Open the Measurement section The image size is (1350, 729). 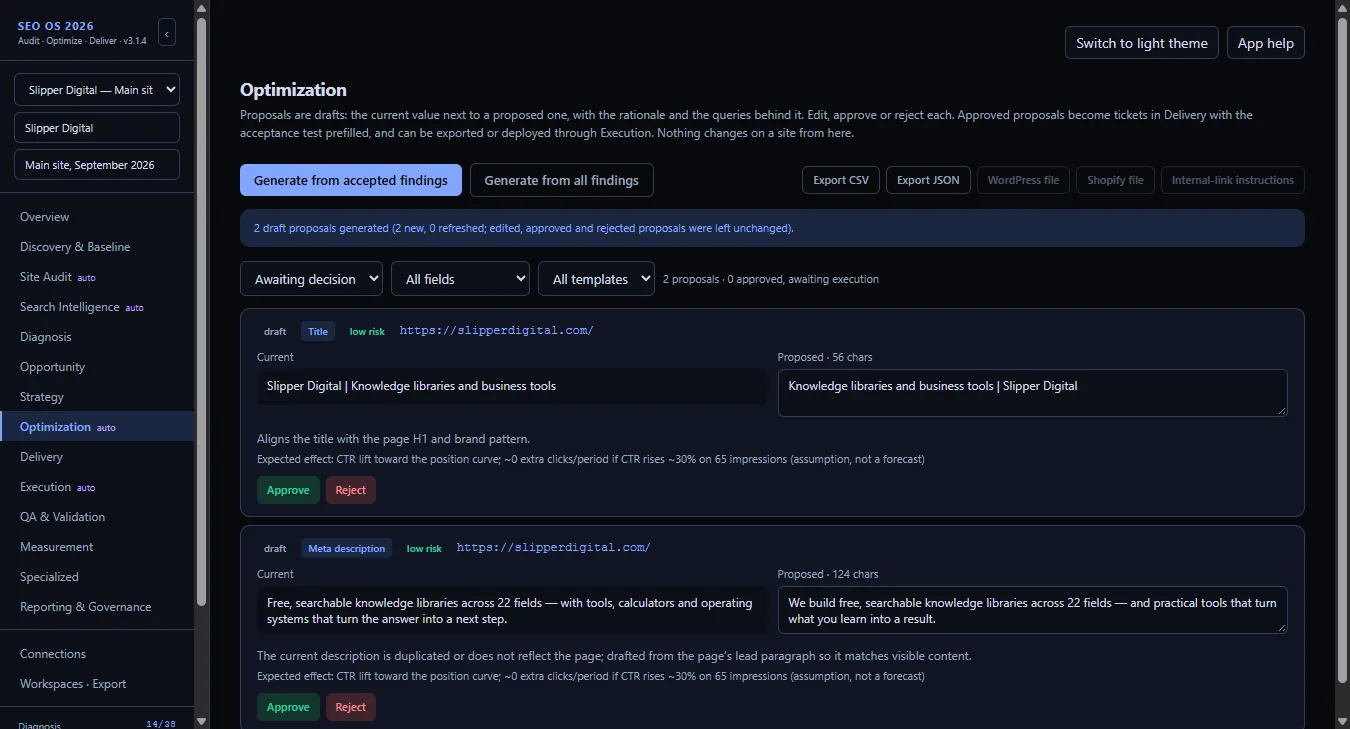coord(97,547)
